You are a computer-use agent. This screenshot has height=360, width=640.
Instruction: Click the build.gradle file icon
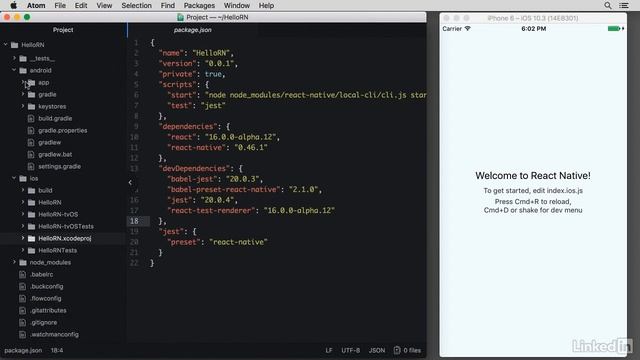coord(31,118)
